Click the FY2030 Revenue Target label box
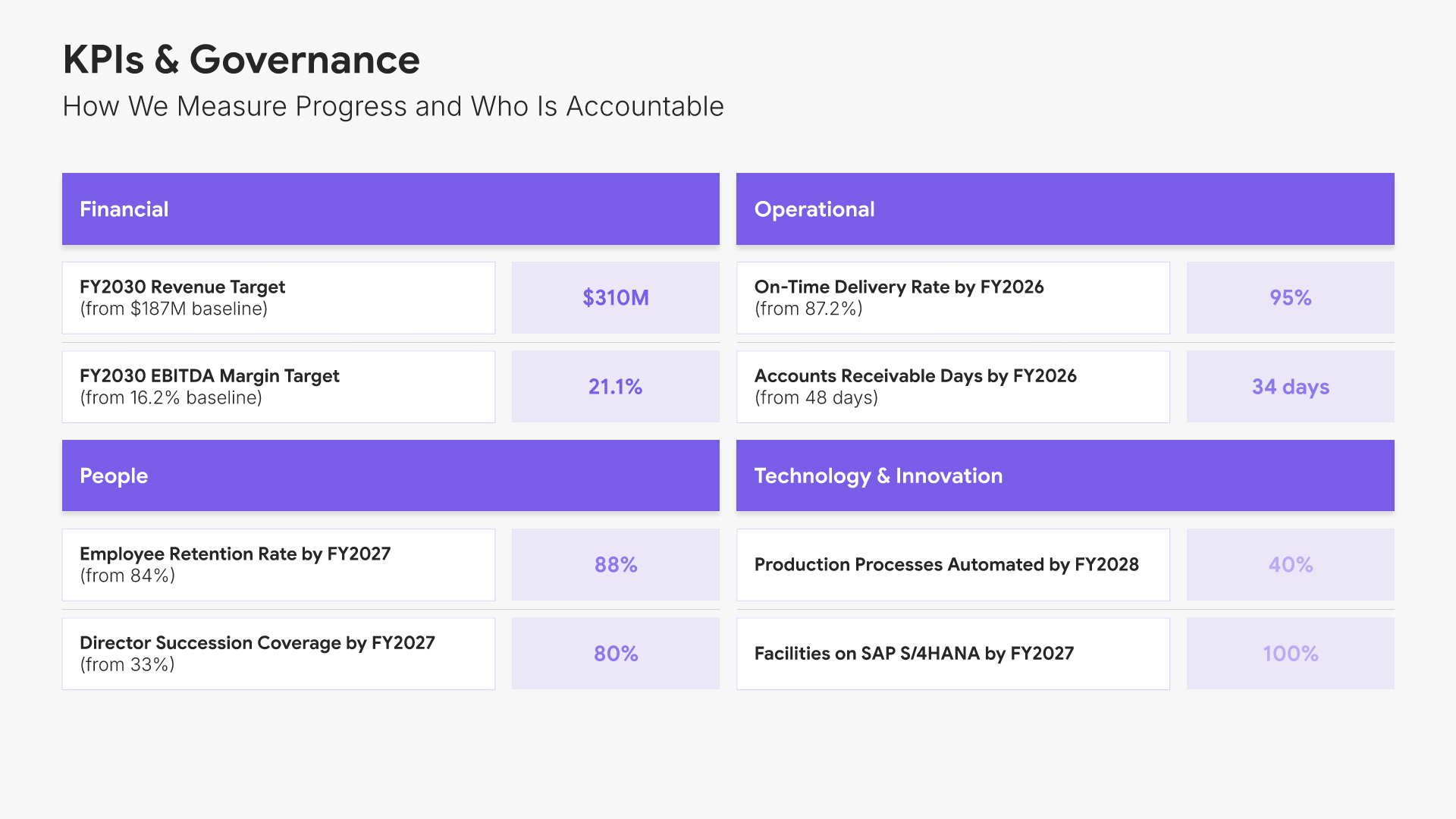 coord(278,297)
